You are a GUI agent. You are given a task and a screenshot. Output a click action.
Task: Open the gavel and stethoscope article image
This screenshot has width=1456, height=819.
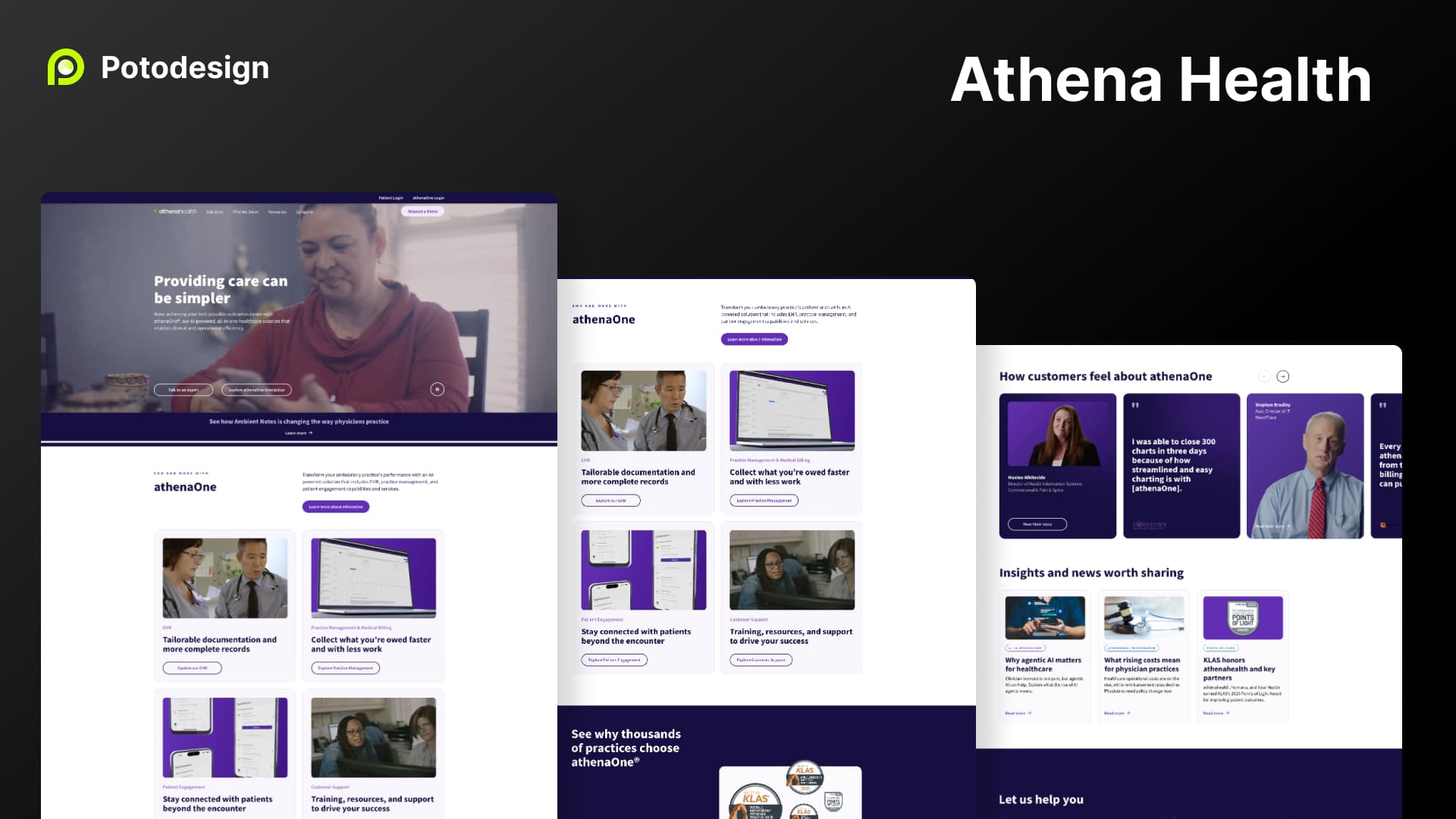[x=1144, y=617]
